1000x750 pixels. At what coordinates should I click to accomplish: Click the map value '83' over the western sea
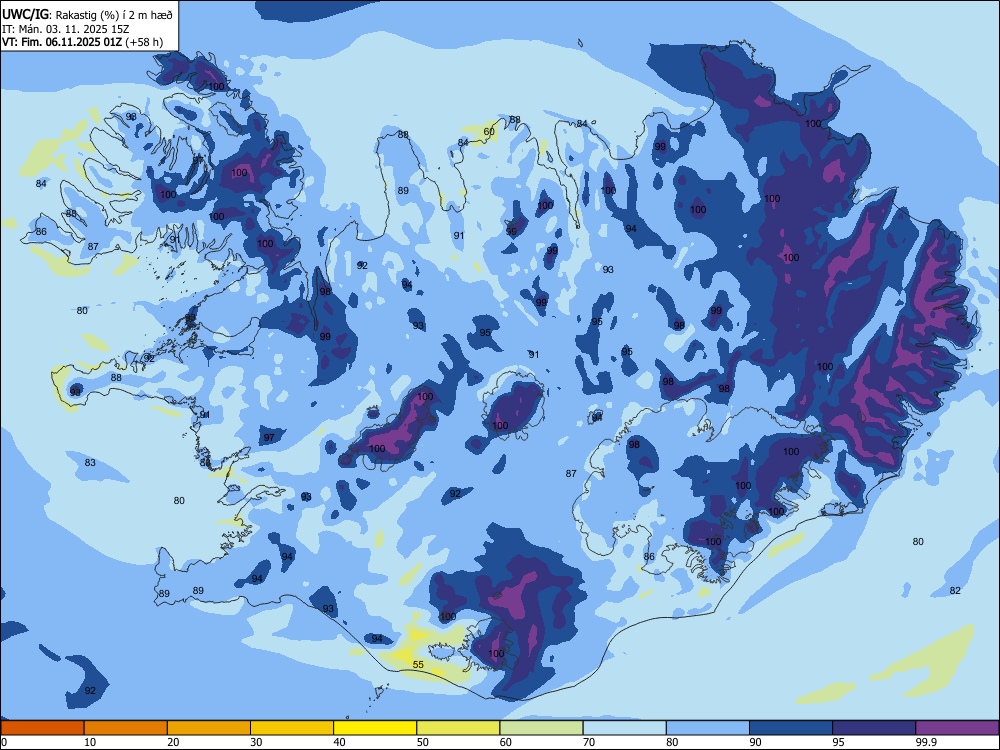tap(90, 462)
